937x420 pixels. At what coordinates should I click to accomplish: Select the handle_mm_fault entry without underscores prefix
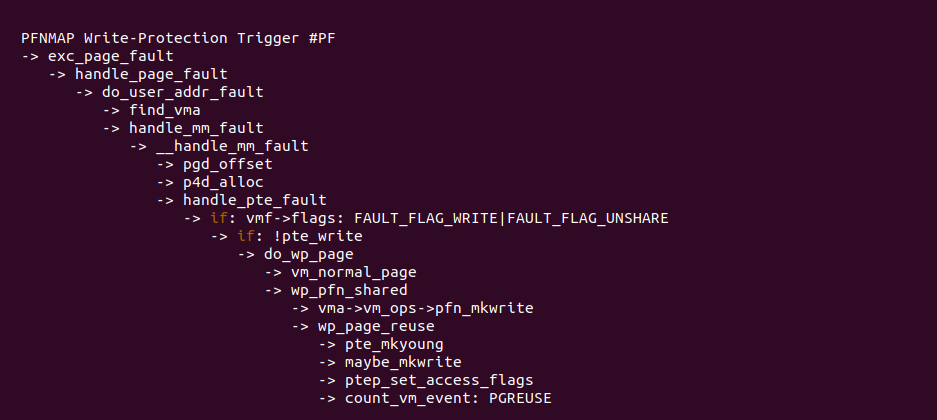pyautogui.click(x=196, y=128)
